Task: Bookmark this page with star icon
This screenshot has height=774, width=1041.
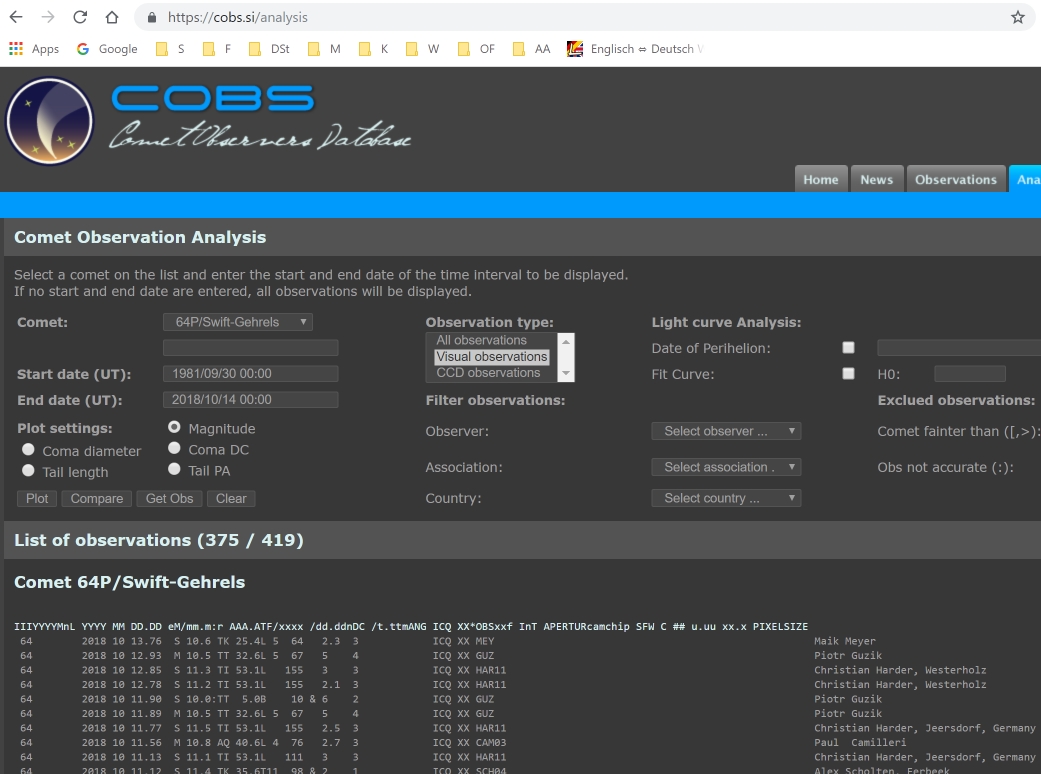Action: click(x=1018, y=17)
